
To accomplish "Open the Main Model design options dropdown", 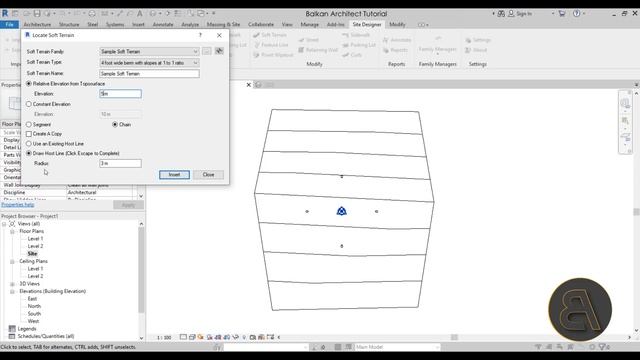I will point(397,347).
